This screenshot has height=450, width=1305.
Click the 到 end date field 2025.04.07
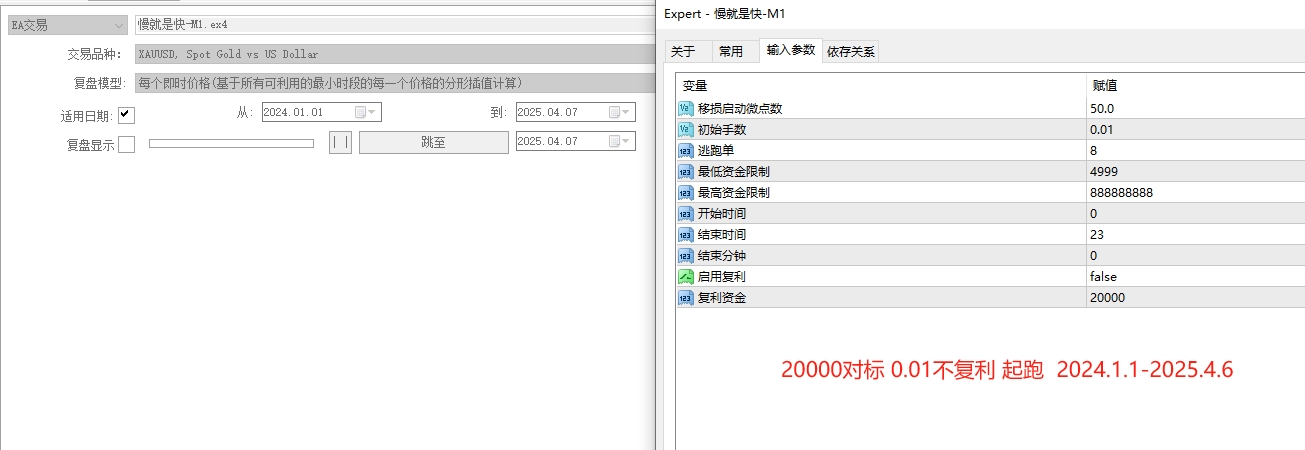(575, 113)
